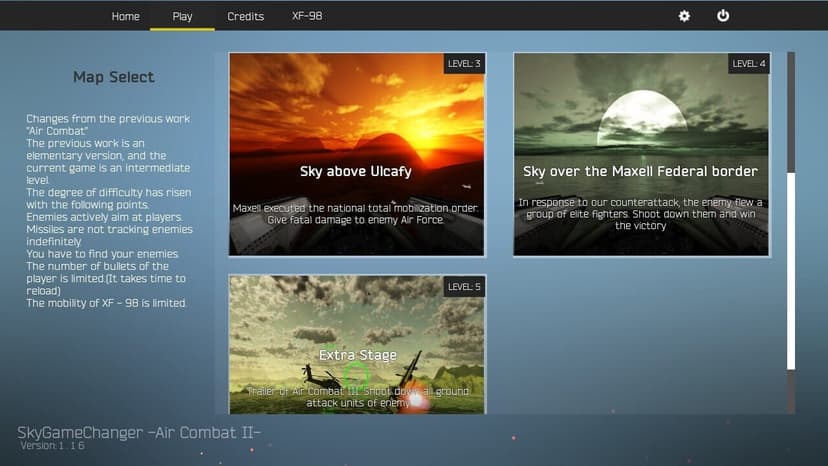The width and height of the screenshot is (828, 466).
Task: Open the XF-98 tab
Action: coord(307,16)
